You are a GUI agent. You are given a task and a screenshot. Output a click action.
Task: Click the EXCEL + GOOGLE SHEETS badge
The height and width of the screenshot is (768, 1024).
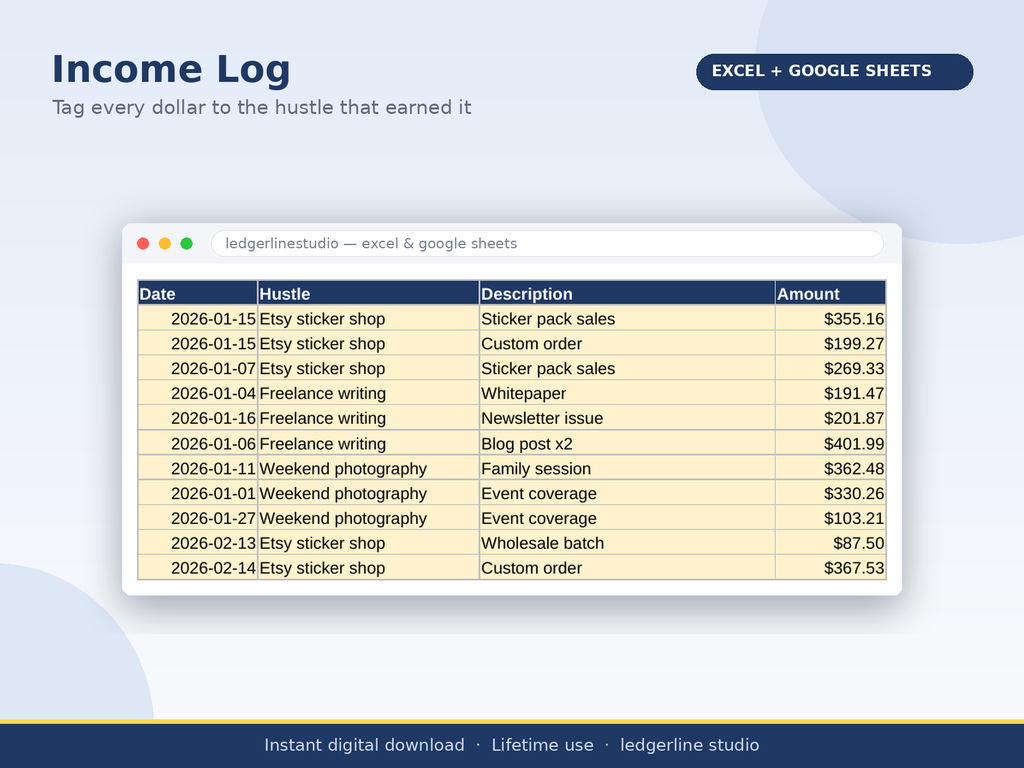tap(835, 71)
